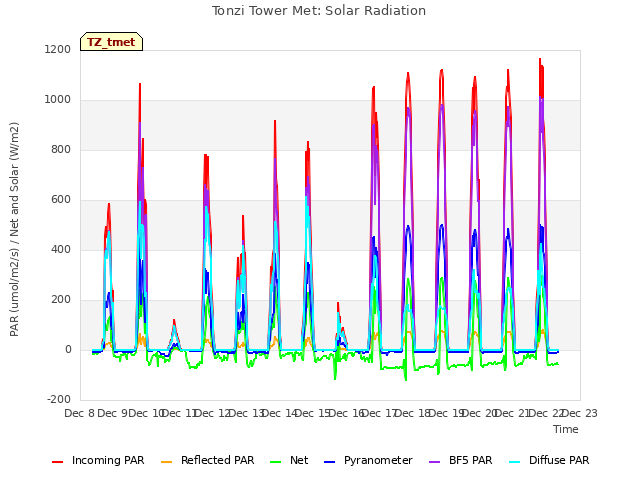Click the y-axis label 1200
640x480 pixels.
pos(58,50)
